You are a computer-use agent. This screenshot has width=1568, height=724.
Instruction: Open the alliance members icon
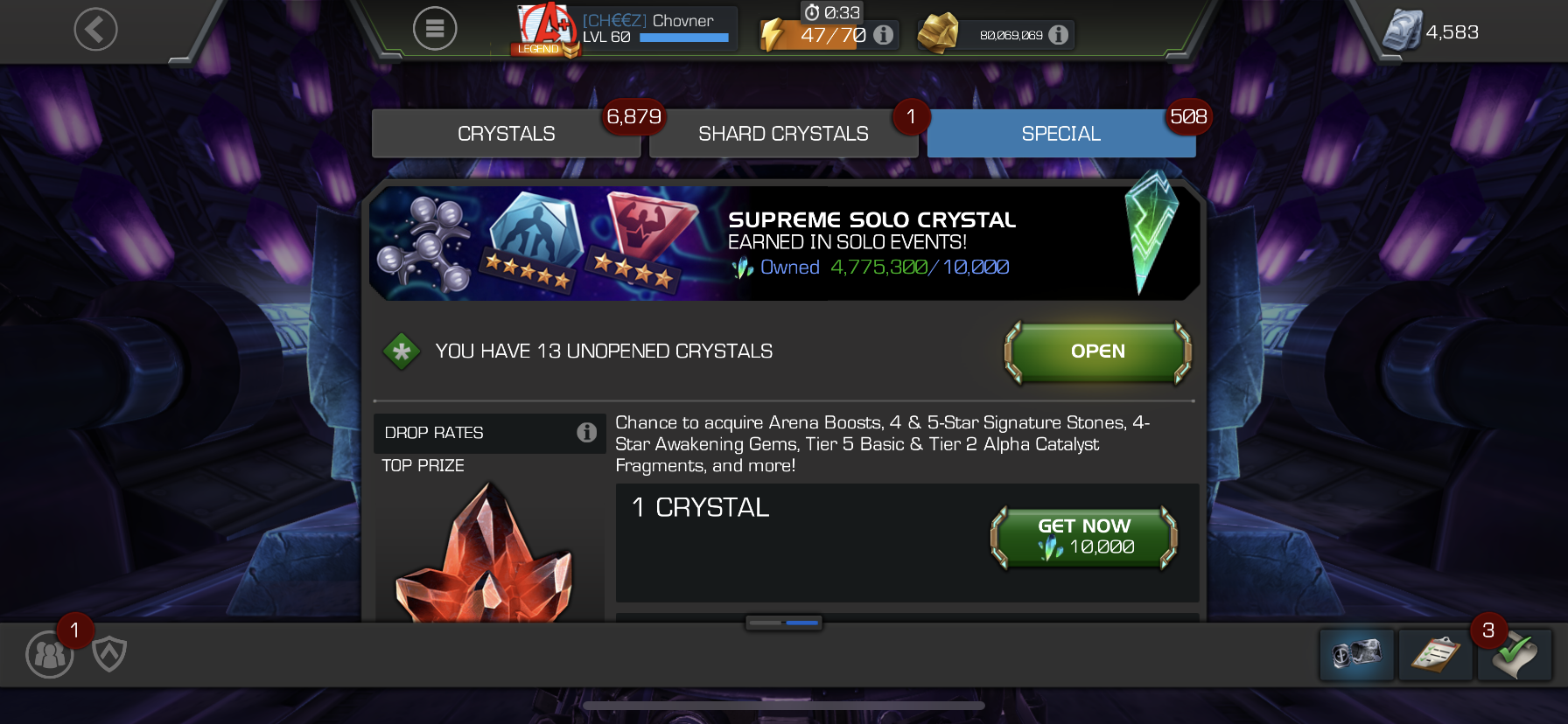point(50,654)
